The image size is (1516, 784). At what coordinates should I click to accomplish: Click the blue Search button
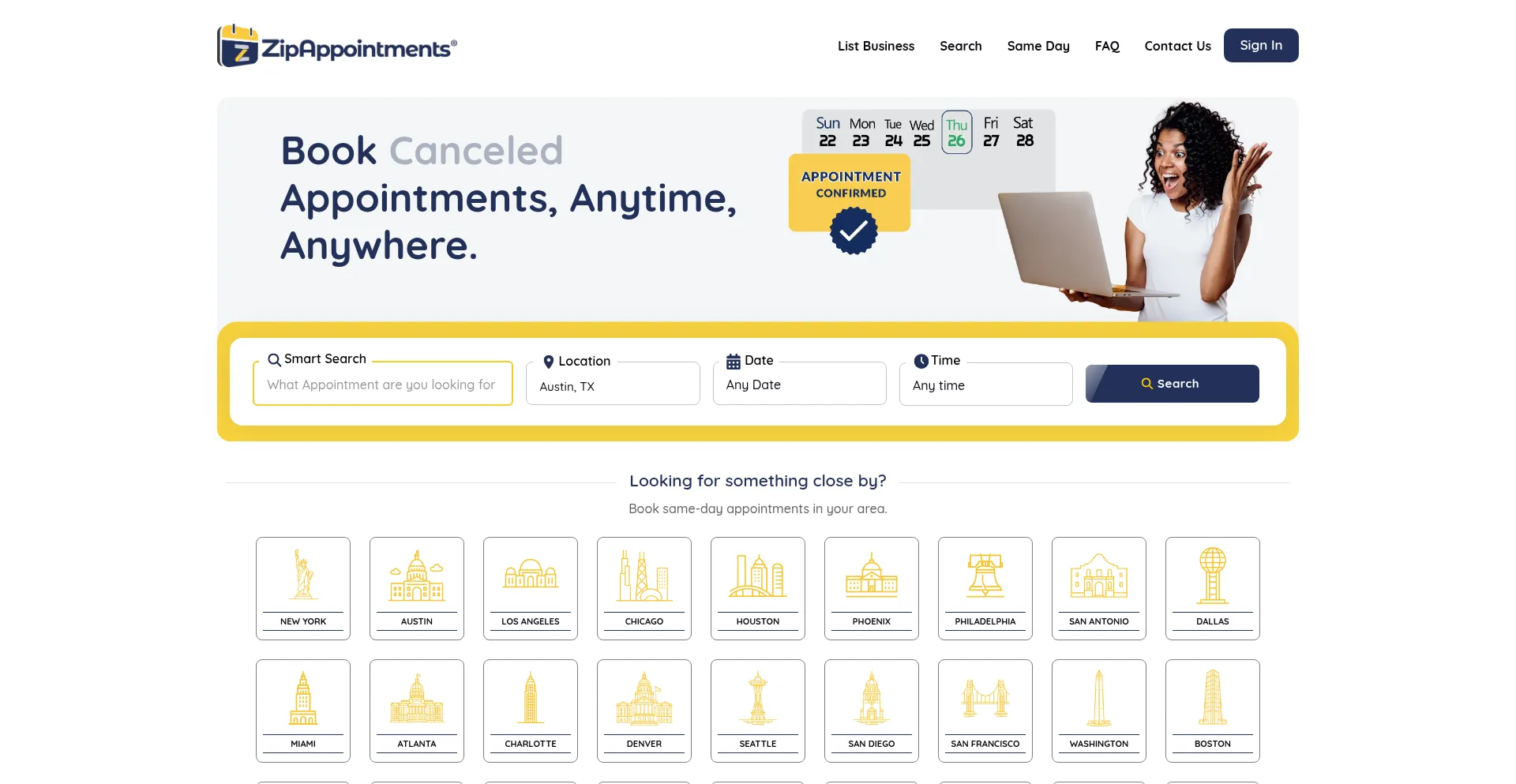(x=1173, y=384)
